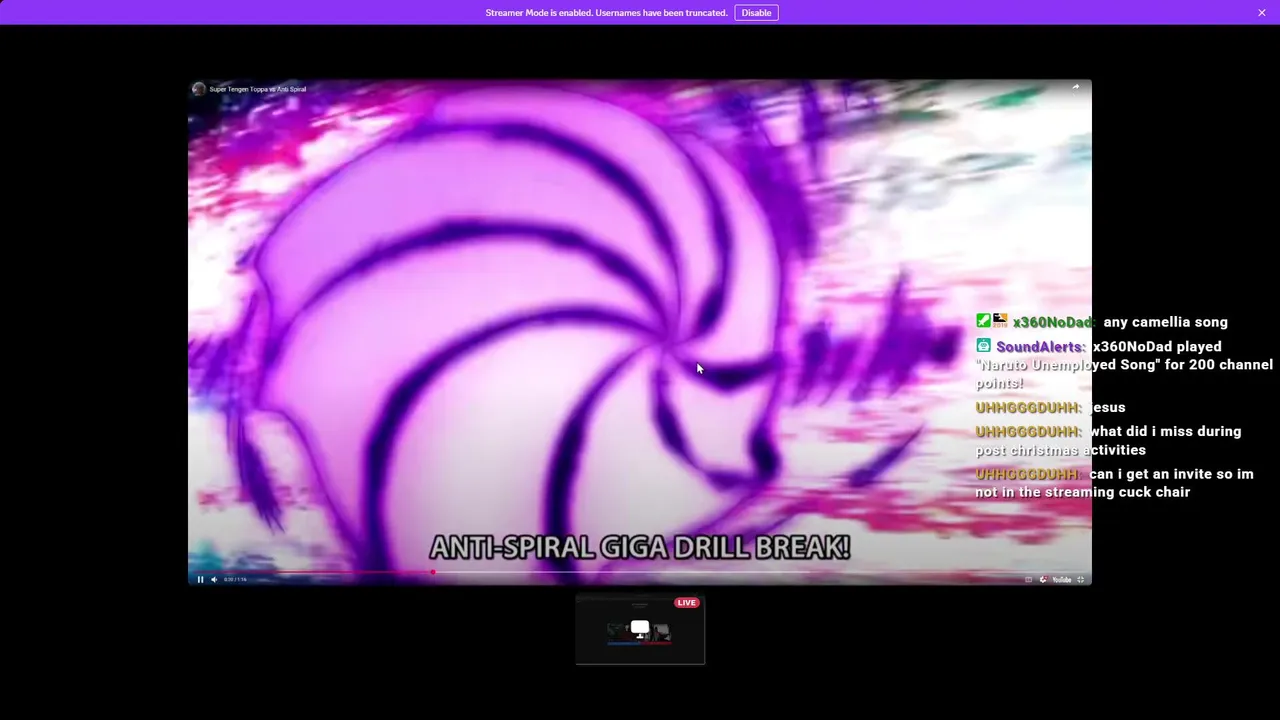Click the red LIVE badge
The height and width of the screenshot is (720, 1280).
point(686,602)
